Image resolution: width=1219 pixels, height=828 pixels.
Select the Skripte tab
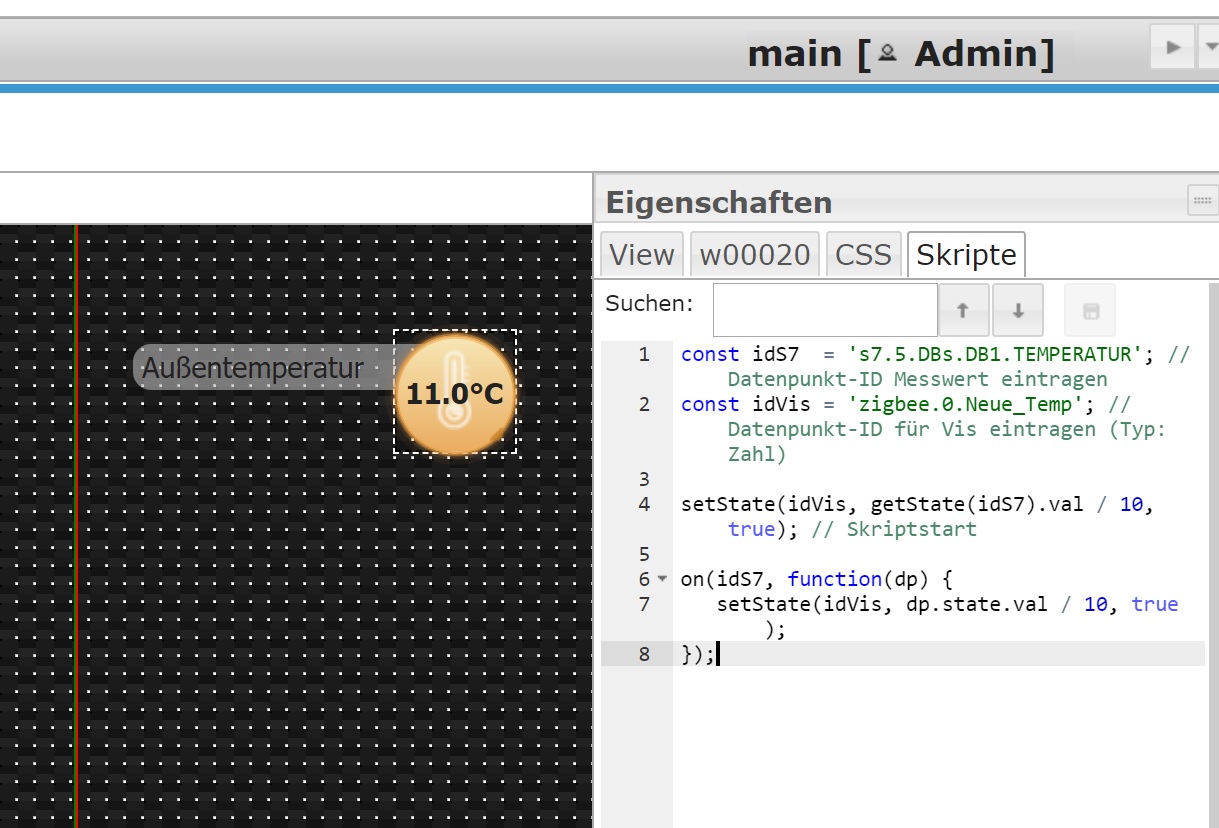[x=966, y=255]
